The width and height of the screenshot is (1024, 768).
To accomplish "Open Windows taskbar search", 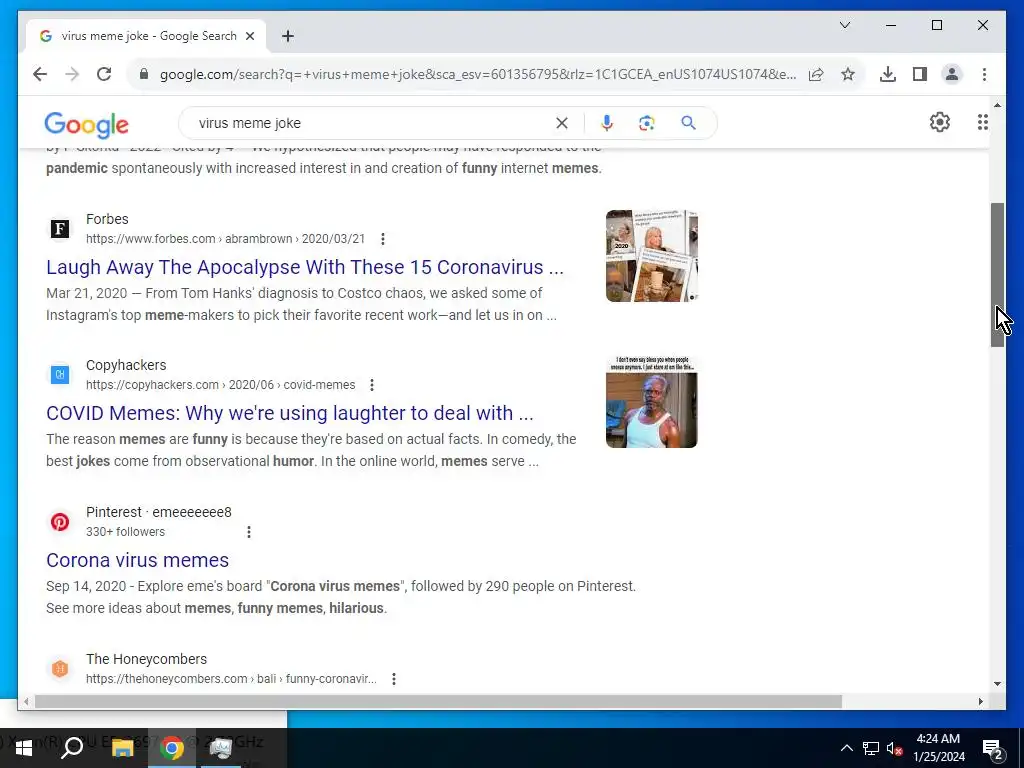I will [72, 748].
